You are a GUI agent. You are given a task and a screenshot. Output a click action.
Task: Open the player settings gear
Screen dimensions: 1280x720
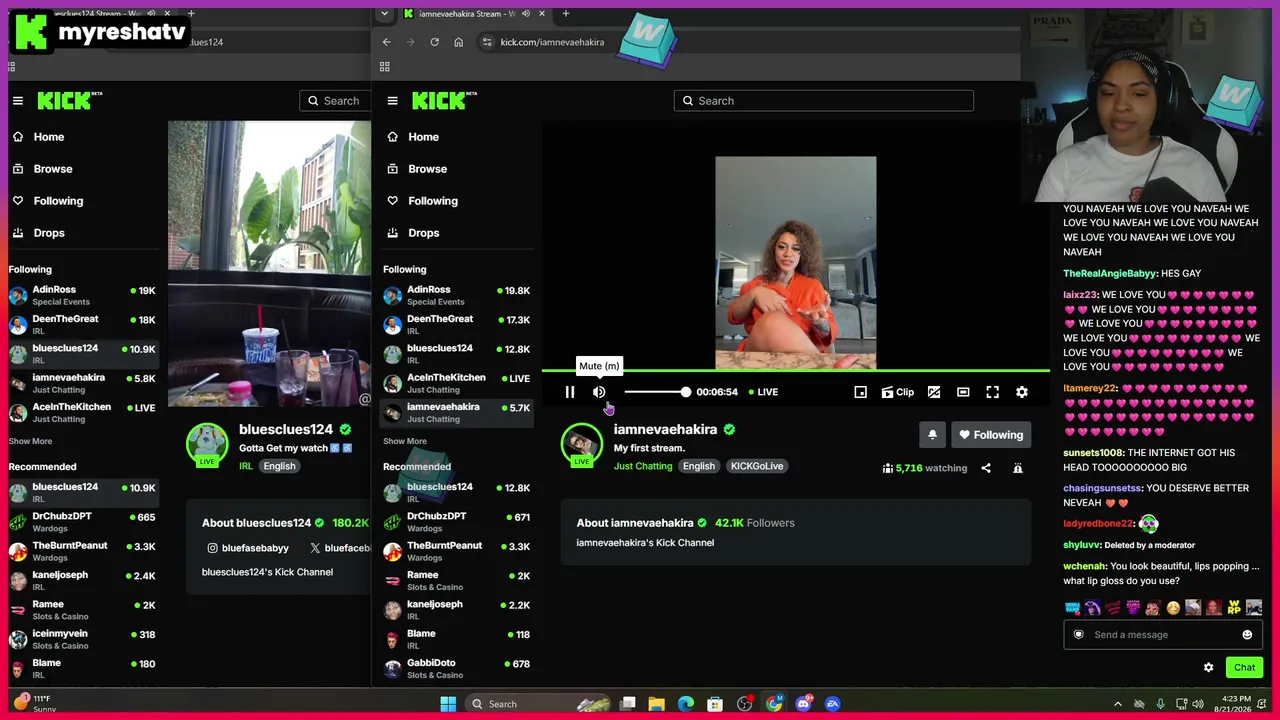click(x=1022, y=392)
